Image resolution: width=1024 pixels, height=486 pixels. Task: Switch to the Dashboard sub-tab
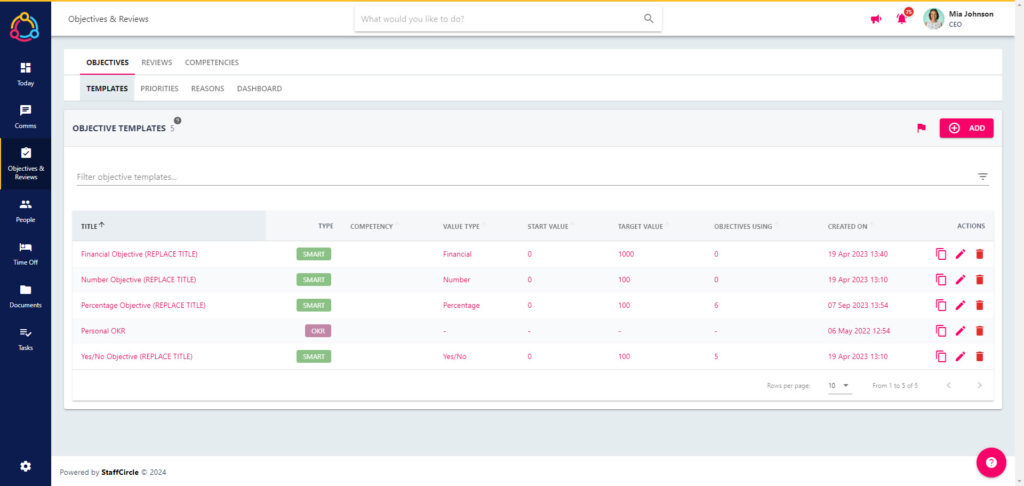click(x=259, y=88)
